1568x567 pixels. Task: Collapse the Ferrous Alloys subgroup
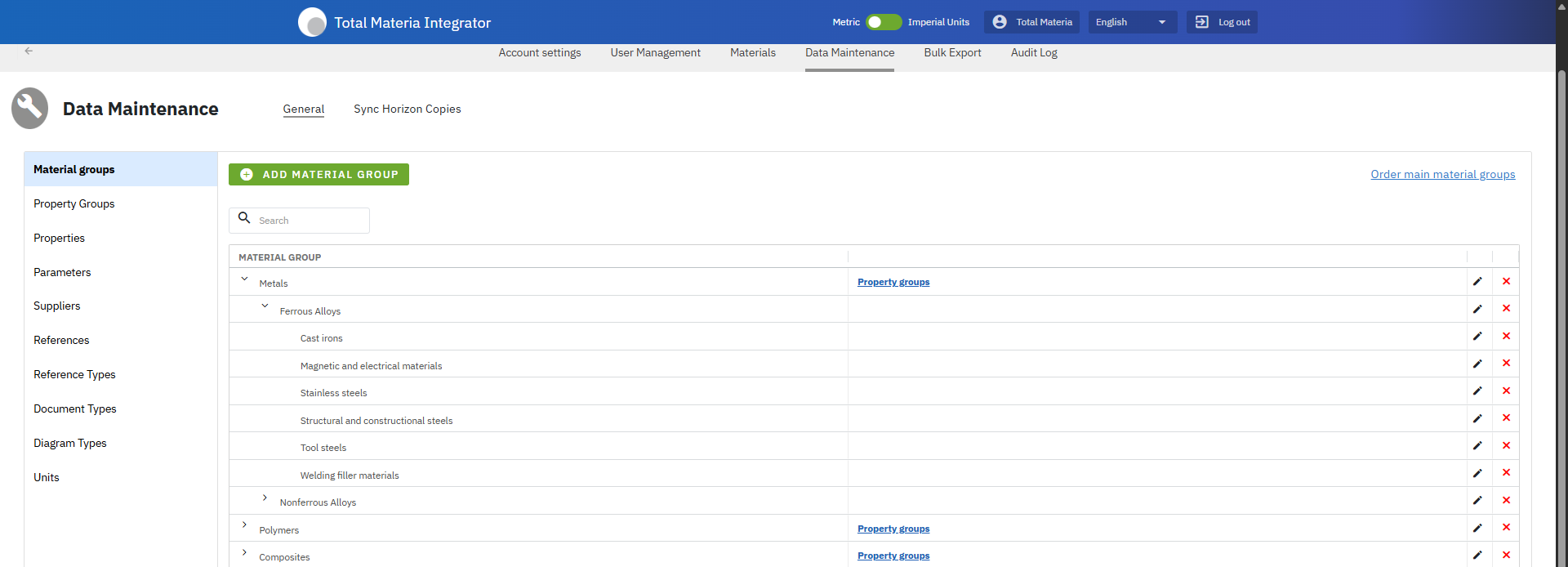tap(265, 306)
